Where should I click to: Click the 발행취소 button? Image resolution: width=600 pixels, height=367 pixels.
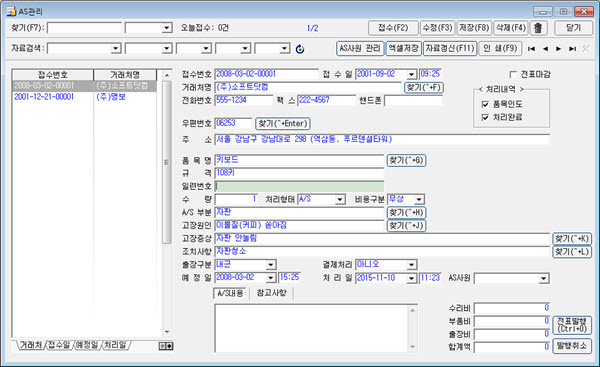pyautogui.click(x=572, y=346)
